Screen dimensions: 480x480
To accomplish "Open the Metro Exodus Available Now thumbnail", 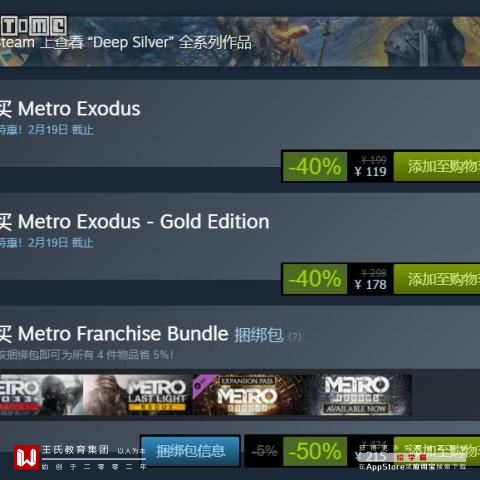I will pyautogui.click(x=357, y=395).
